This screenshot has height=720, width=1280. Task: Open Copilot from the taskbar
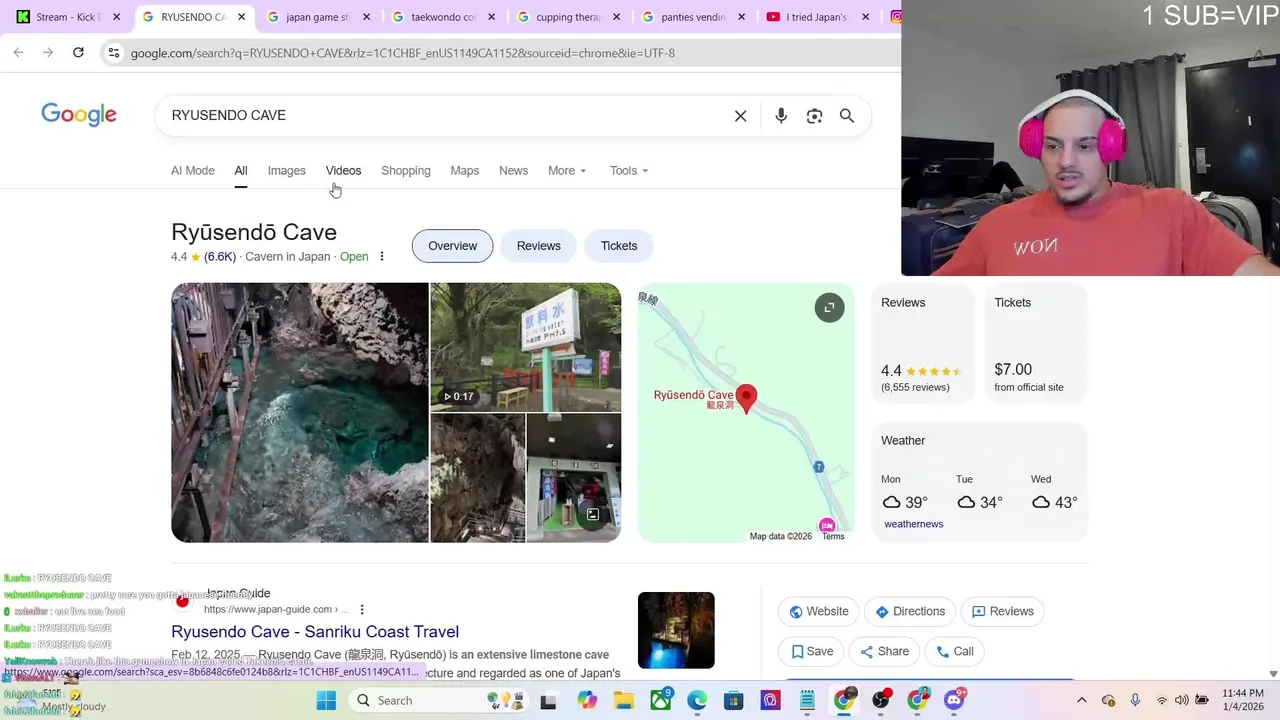click(586, 701)
